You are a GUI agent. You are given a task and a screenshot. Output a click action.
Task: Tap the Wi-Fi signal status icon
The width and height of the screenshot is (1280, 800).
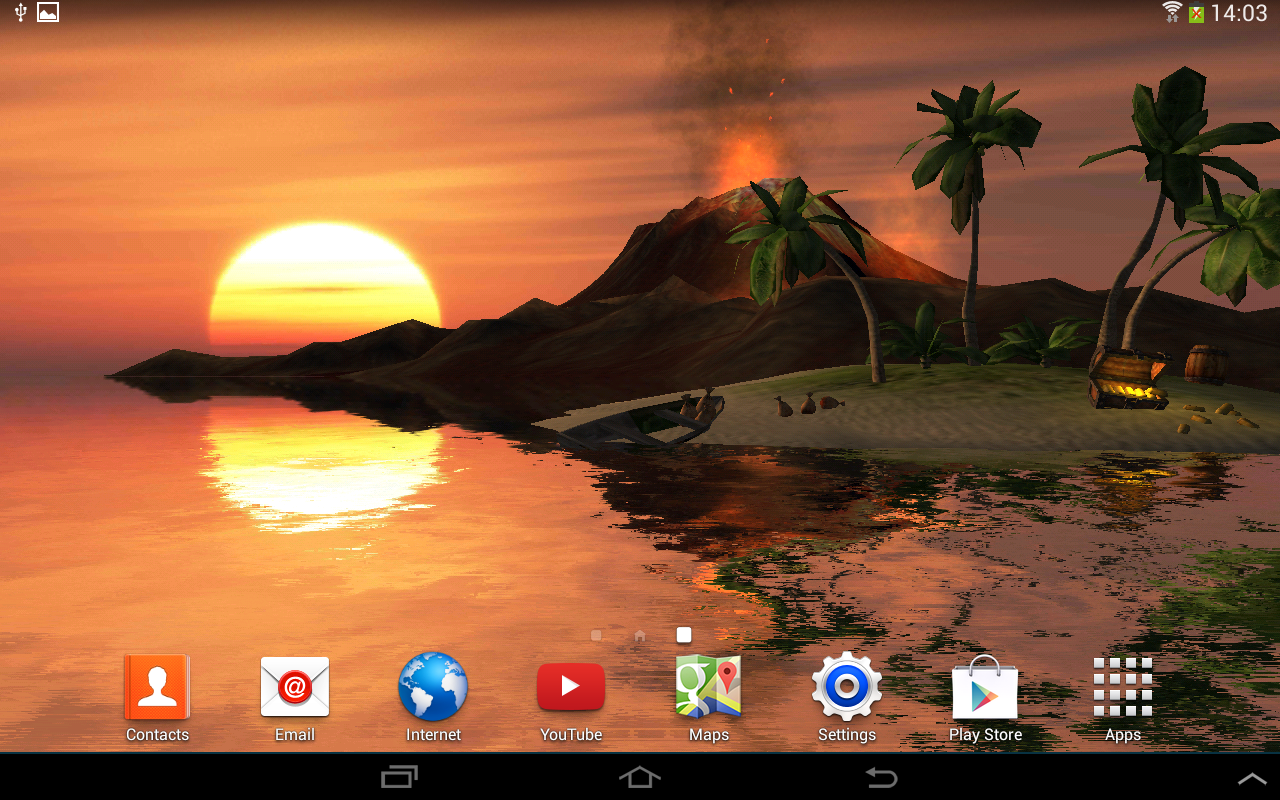(1172, 12)
